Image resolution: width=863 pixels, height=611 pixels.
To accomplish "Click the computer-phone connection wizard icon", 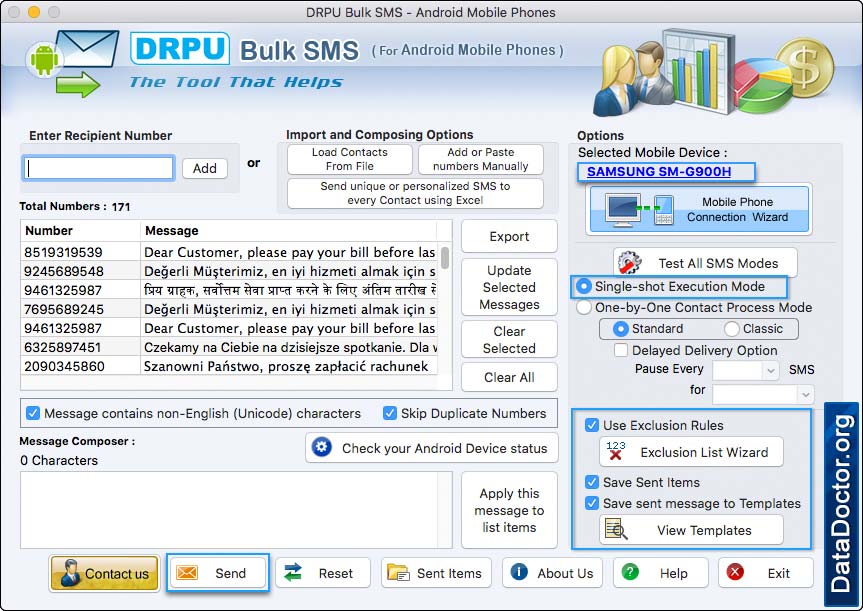I will click(640, 209).
